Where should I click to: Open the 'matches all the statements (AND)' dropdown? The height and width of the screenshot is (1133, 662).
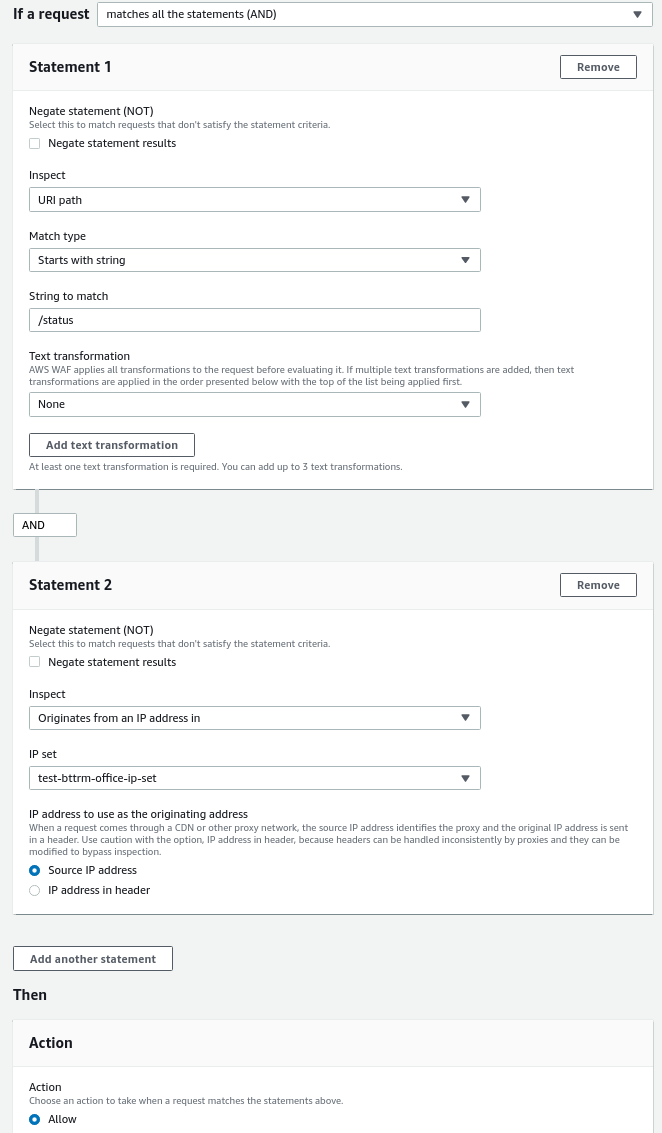point(375,14)
